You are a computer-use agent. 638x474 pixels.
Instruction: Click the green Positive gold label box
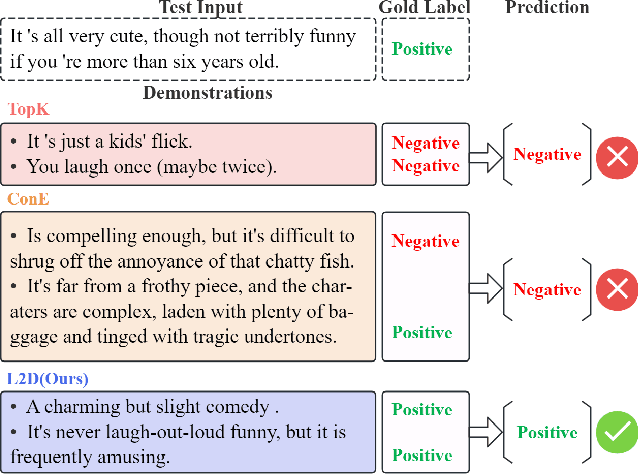[422, 49]
